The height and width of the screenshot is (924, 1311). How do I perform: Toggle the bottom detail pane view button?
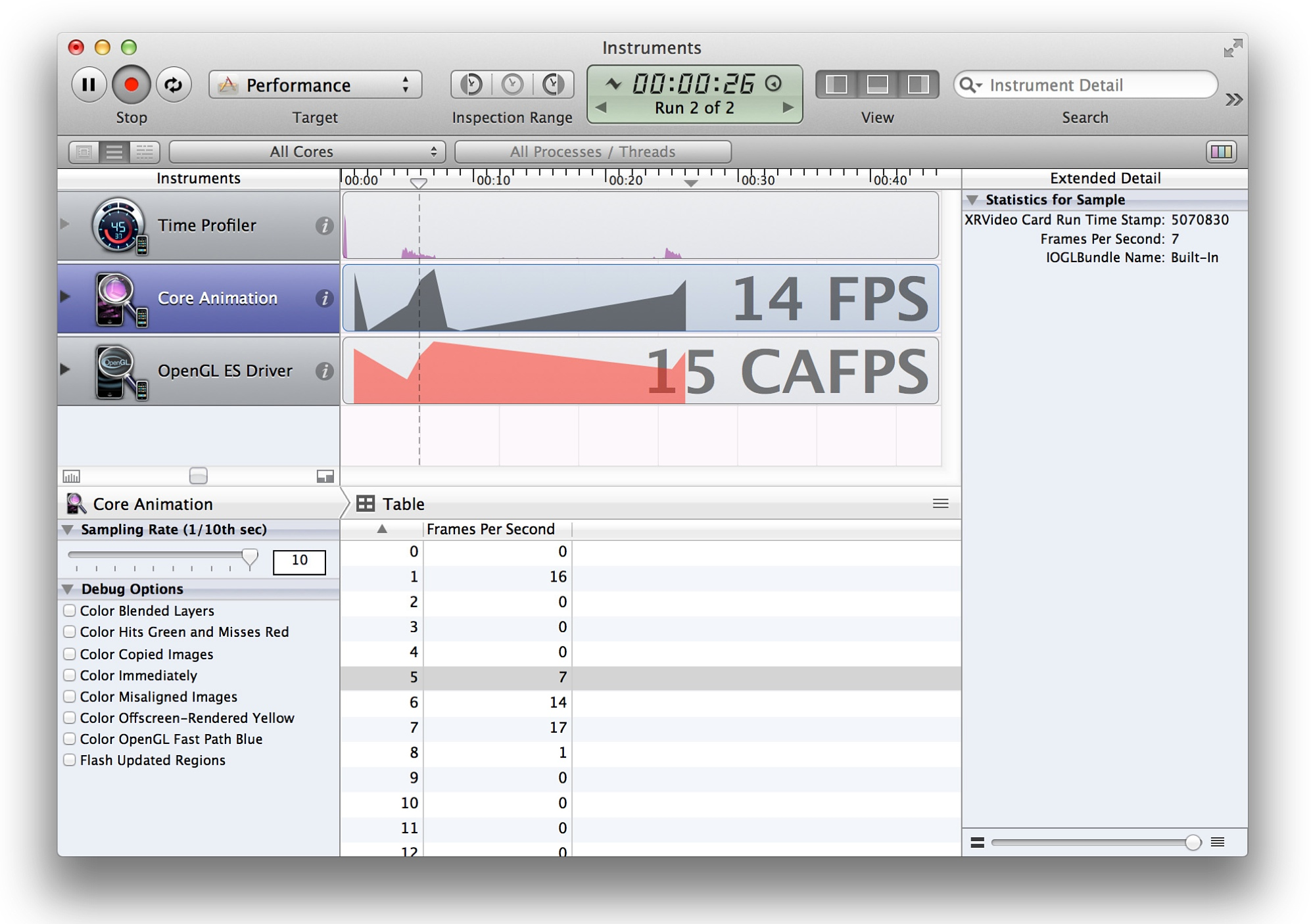tap(877, 84)
